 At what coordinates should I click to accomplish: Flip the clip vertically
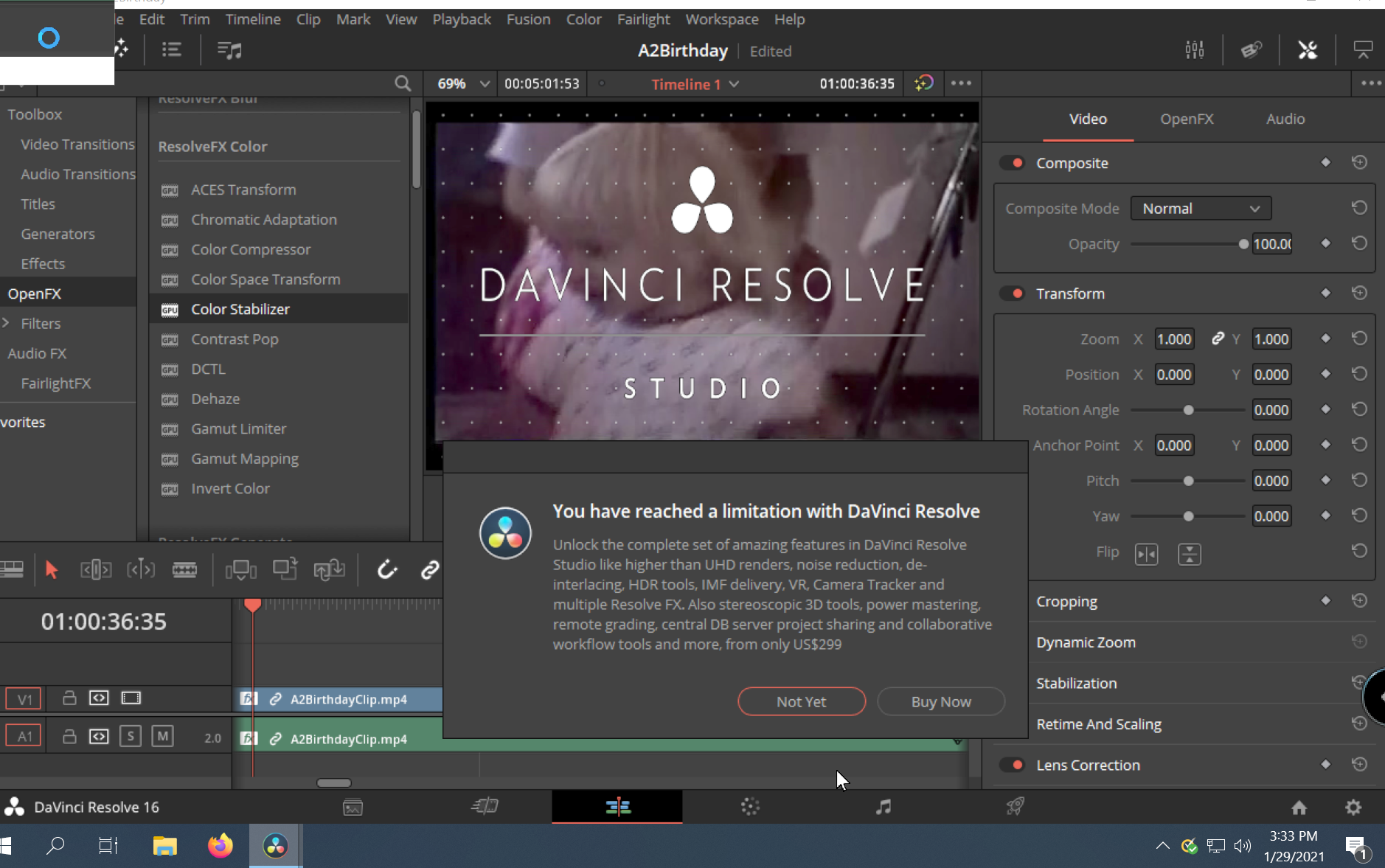[x=1190, y=554]
